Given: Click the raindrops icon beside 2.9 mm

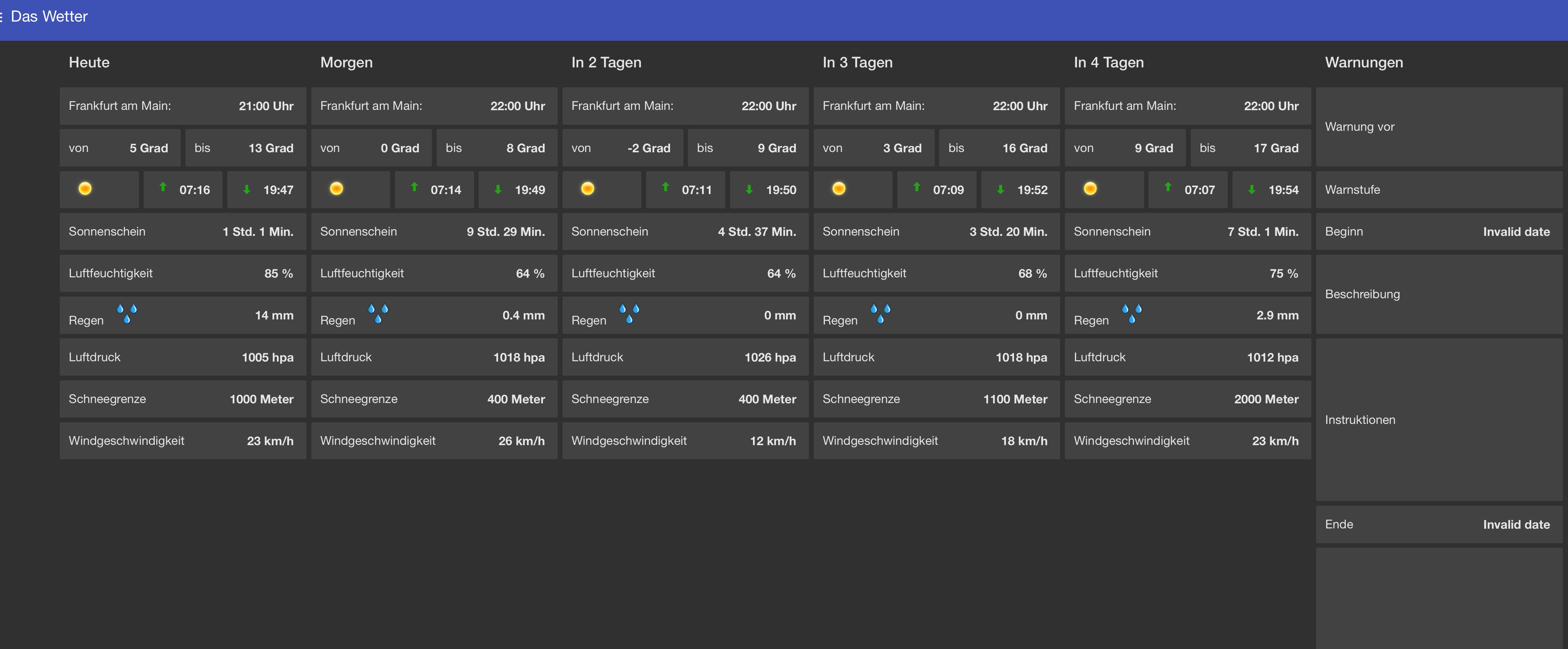Looking at the screenshot, I should click(1132, 313).
